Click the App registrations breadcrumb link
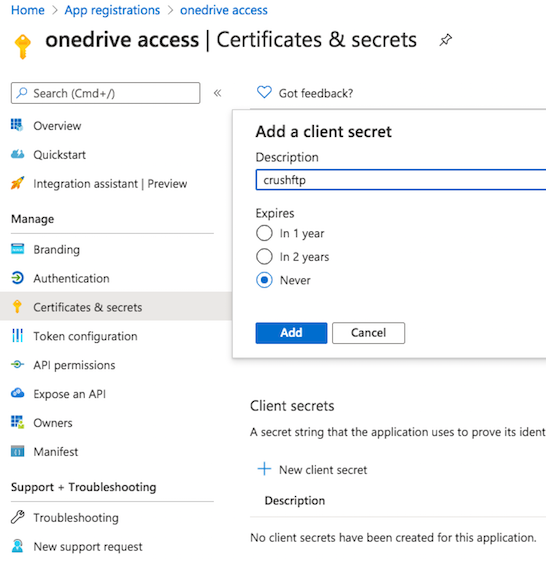The width and height of the screenshot is (546, 567). pyautogui.click(x=112, y=10)
